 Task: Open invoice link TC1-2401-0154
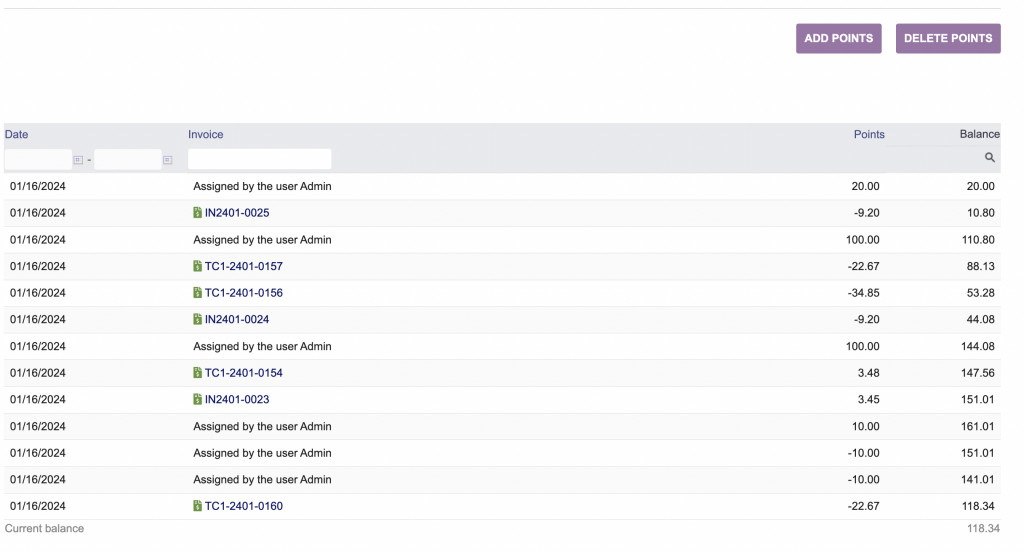coord(244,373)
